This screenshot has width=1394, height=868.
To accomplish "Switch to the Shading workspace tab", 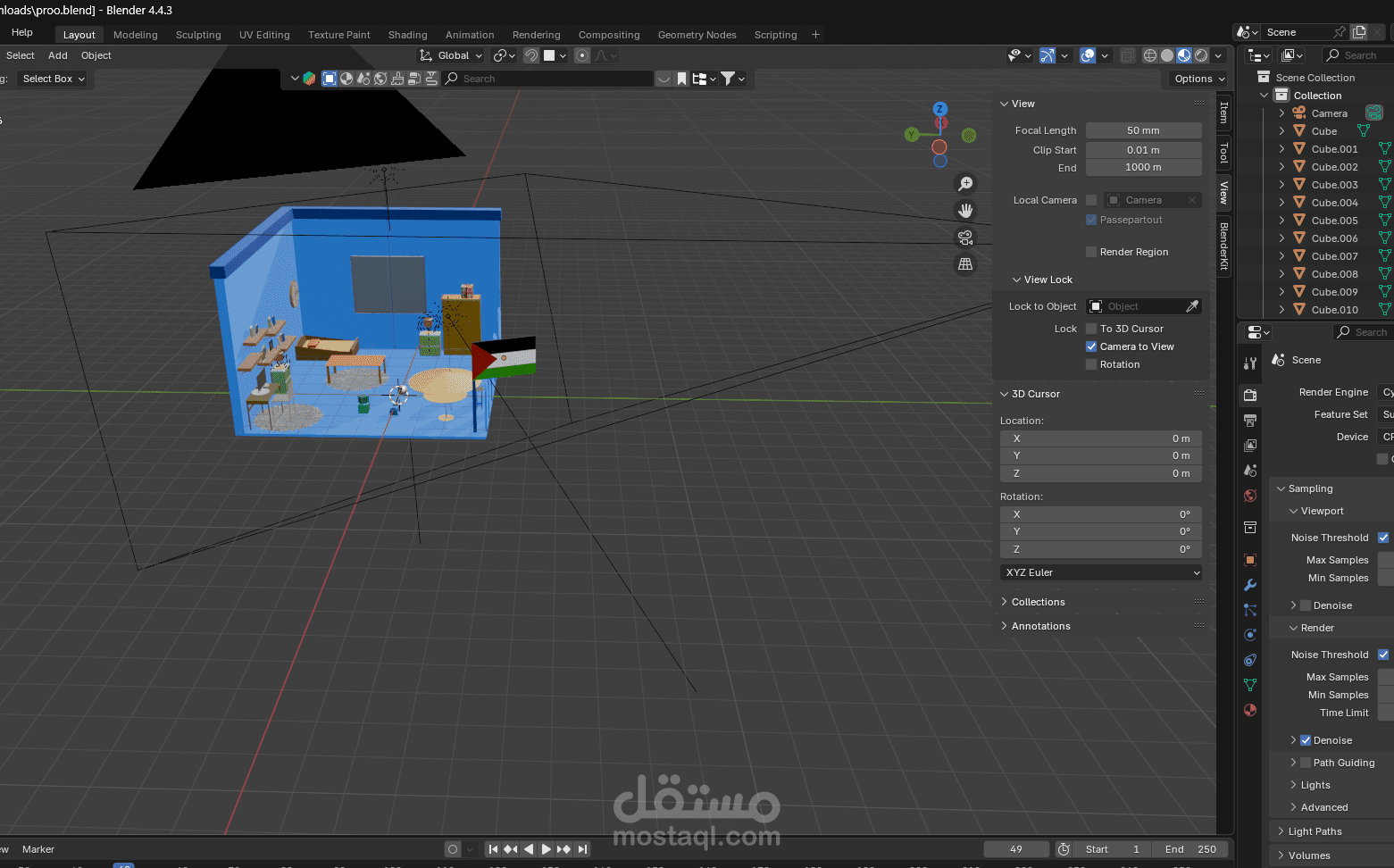I will point(408,35).
